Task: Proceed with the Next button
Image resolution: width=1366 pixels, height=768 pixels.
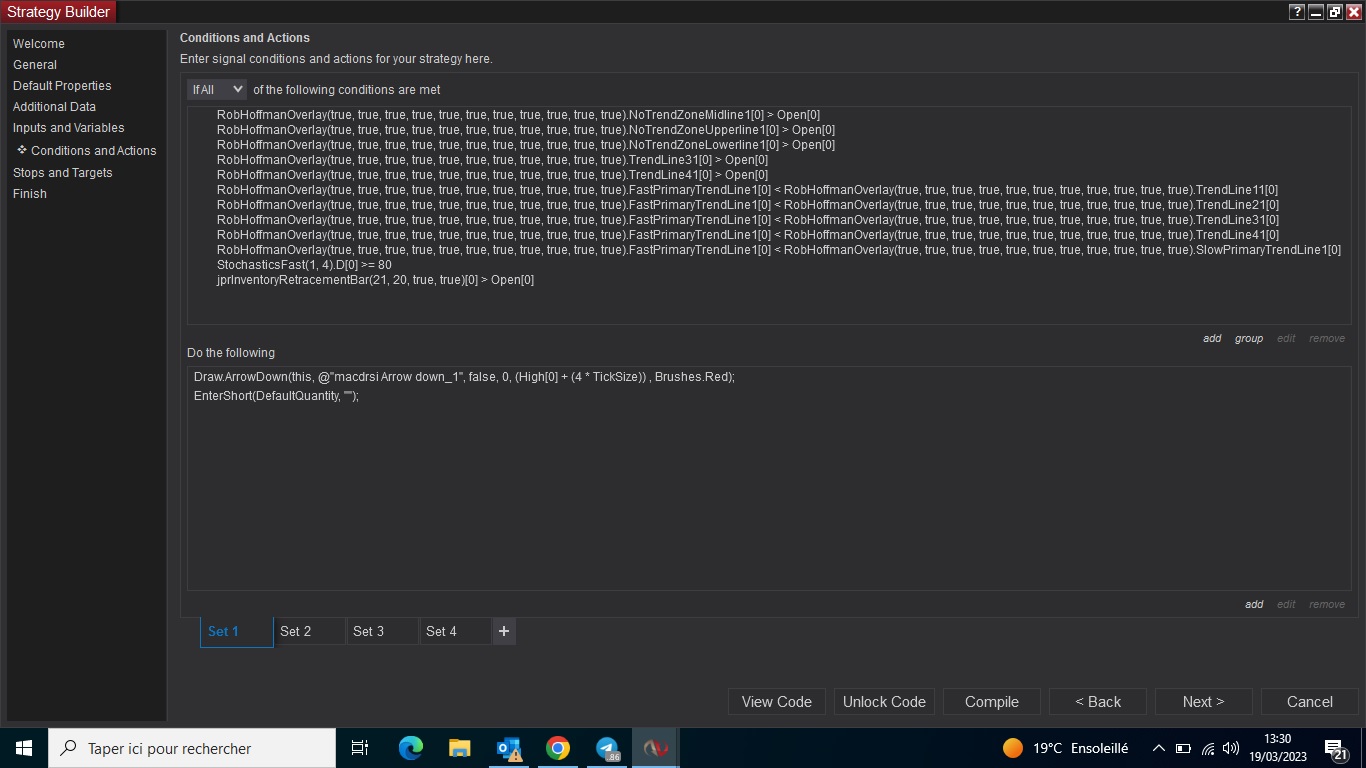Action: (1204, 702)
